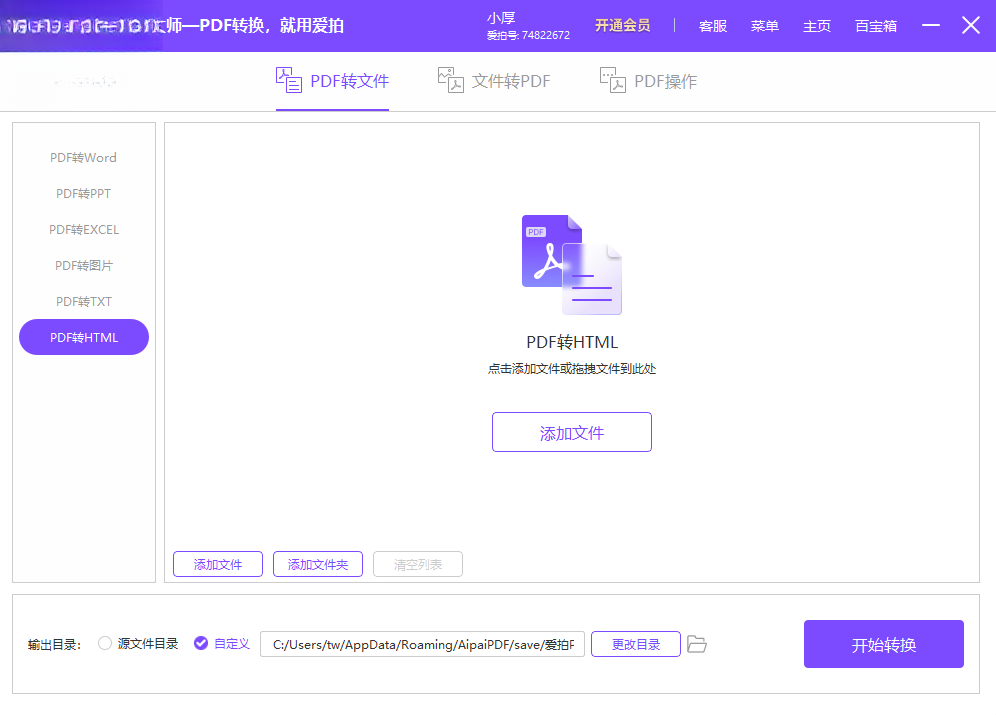996x715 pixels.
Task: Choose PDF转EXCEL in sidebar
Action: [x=83, y=229]
